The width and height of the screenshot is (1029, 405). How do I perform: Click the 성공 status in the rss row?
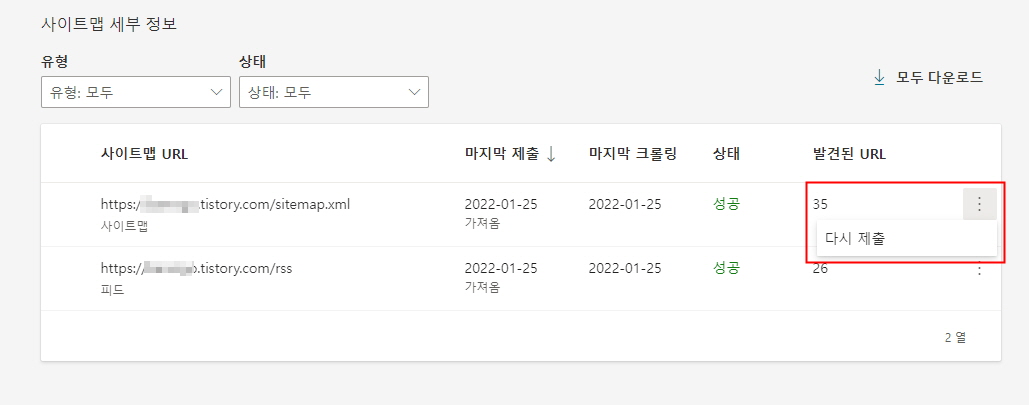726,268
